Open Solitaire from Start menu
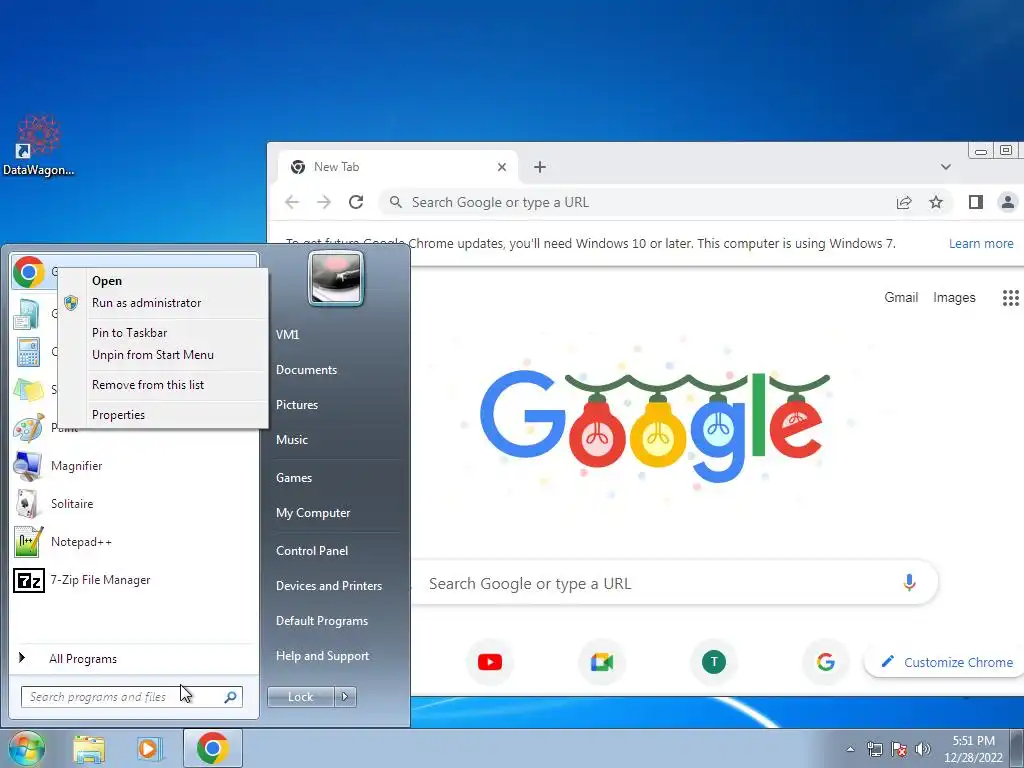Image resolution: width=1024 pixels, height=768 pixels. [x=72, y=504]
